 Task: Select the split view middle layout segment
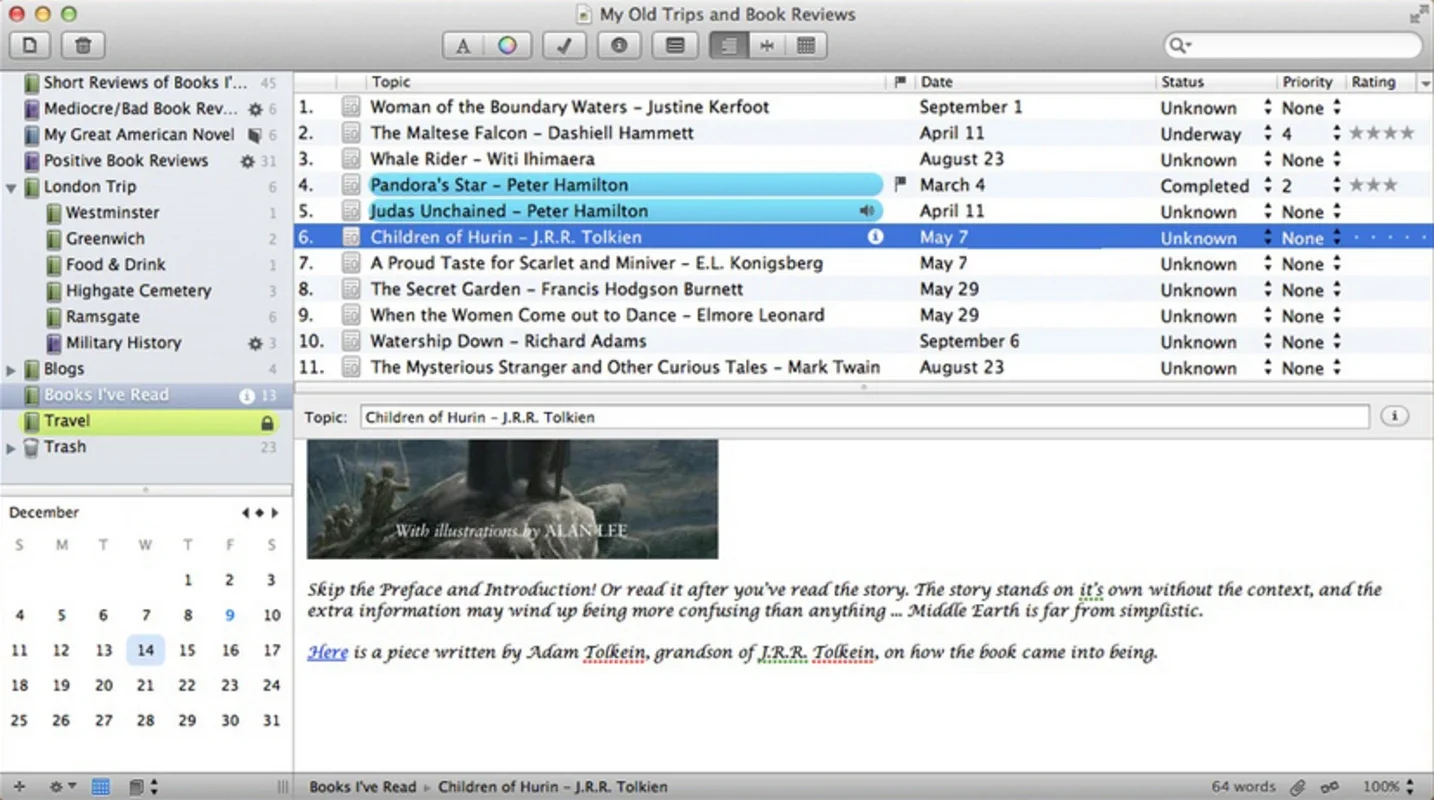[767, 45]
